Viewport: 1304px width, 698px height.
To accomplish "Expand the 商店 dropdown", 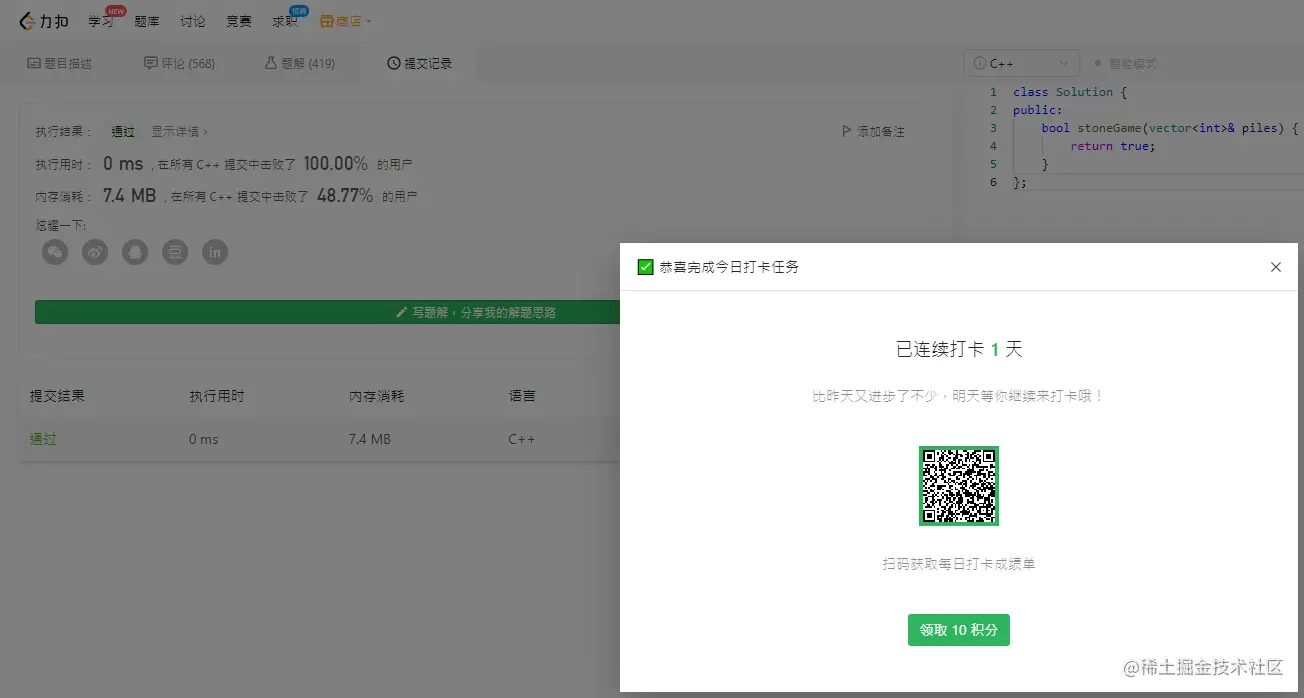I will 346,21.
